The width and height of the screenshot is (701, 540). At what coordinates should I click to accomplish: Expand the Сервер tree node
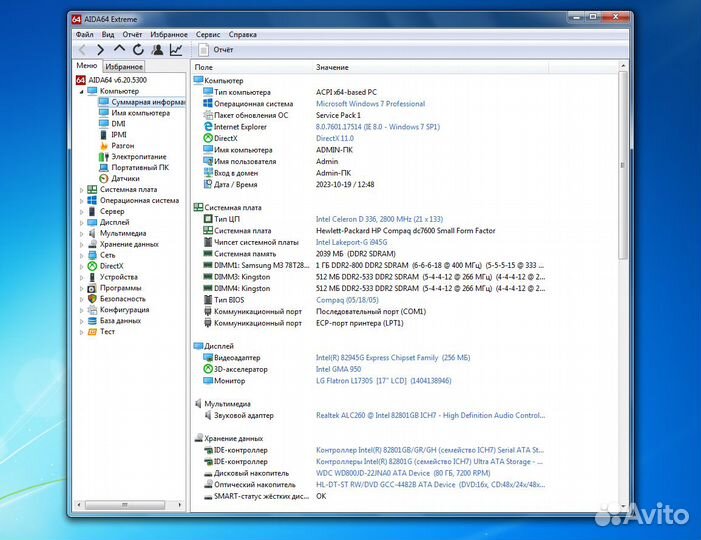(x=81, y=212)
